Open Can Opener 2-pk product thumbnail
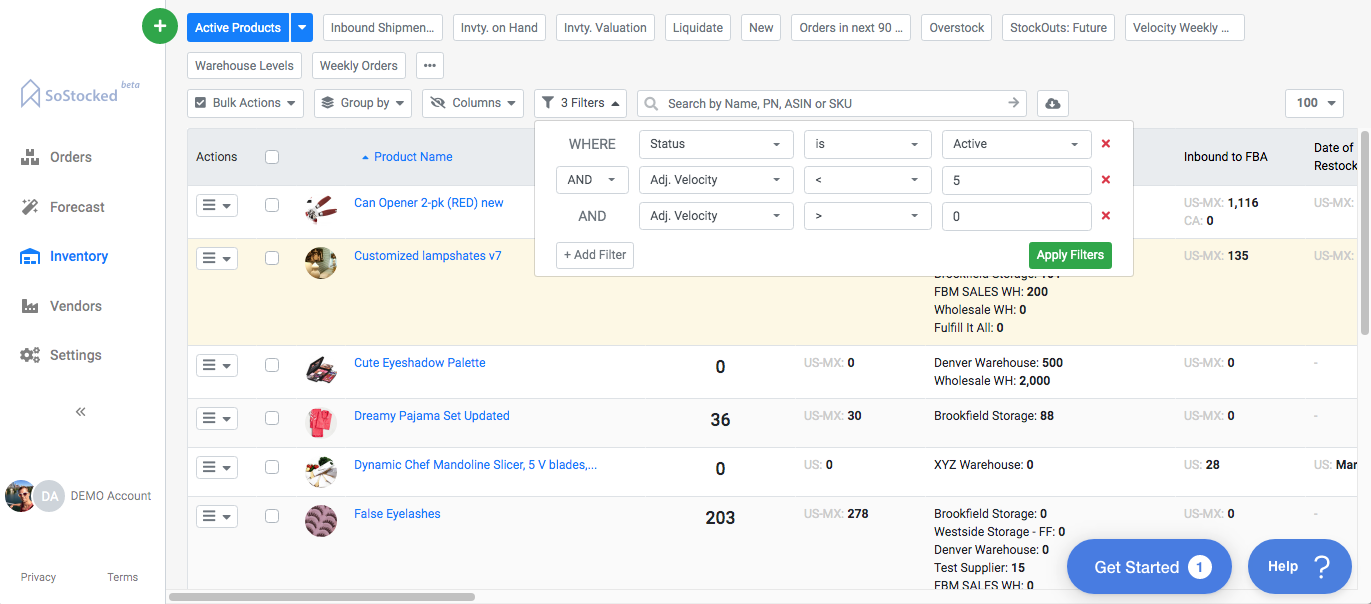Image resolution: width=1371 pixels, height=604 pixels. [x=321, y=210]
